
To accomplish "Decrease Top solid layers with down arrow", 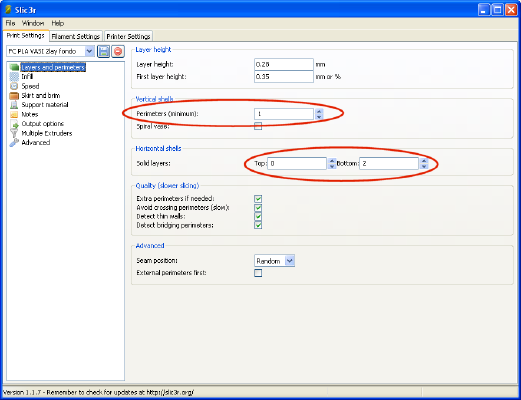I will click(332, 166).
